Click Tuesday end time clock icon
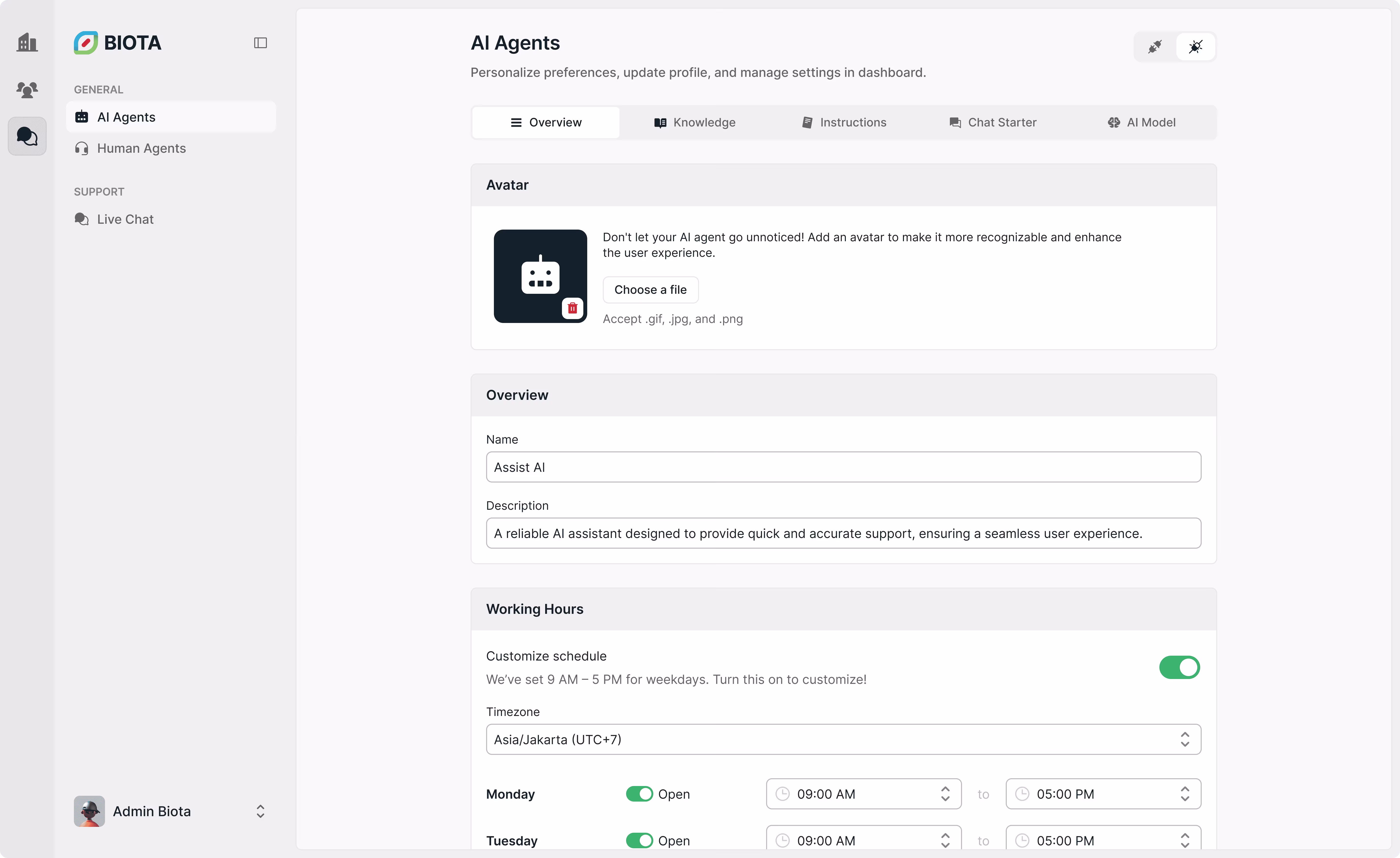1400x858 pixels. tap(1022, 840)
